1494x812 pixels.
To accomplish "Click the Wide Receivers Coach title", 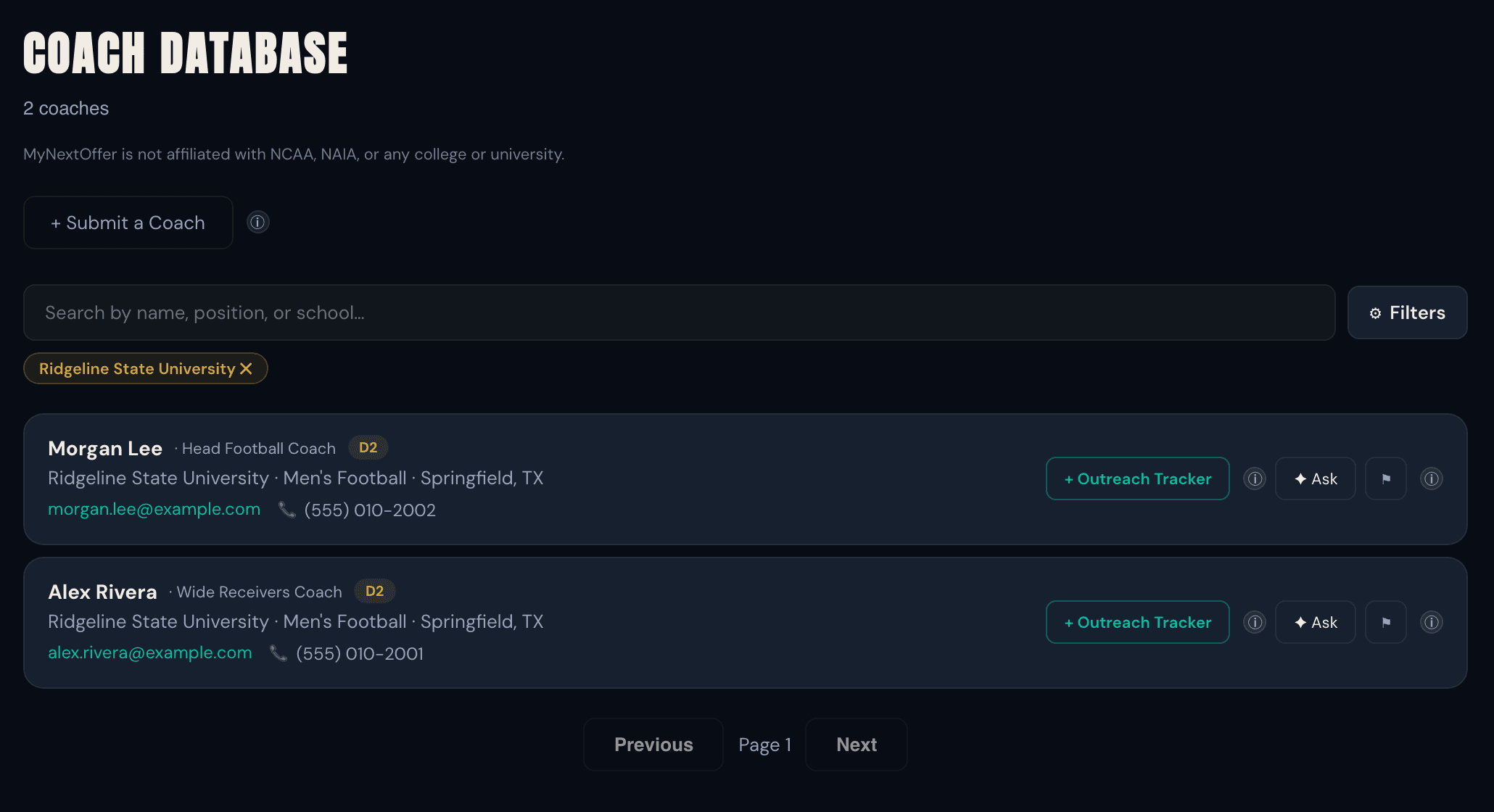I will (x=260, y=592).
